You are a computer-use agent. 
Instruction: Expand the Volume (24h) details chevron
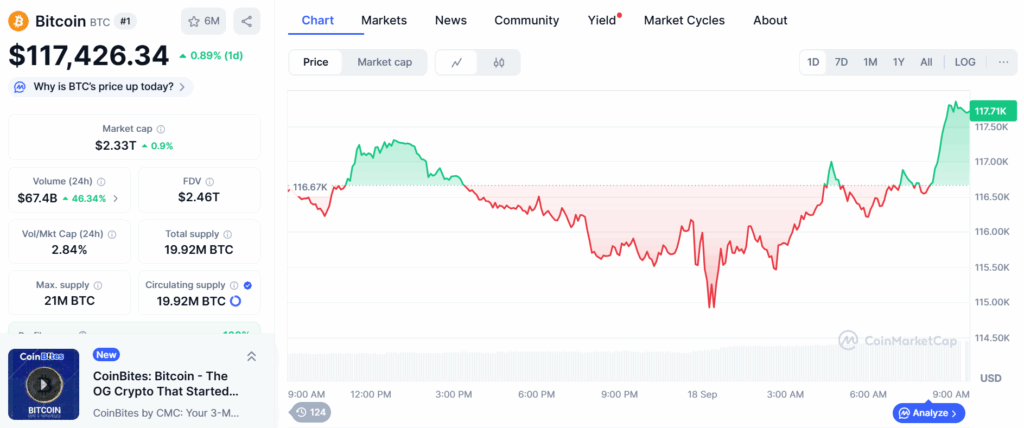click(x=116, y=198)
